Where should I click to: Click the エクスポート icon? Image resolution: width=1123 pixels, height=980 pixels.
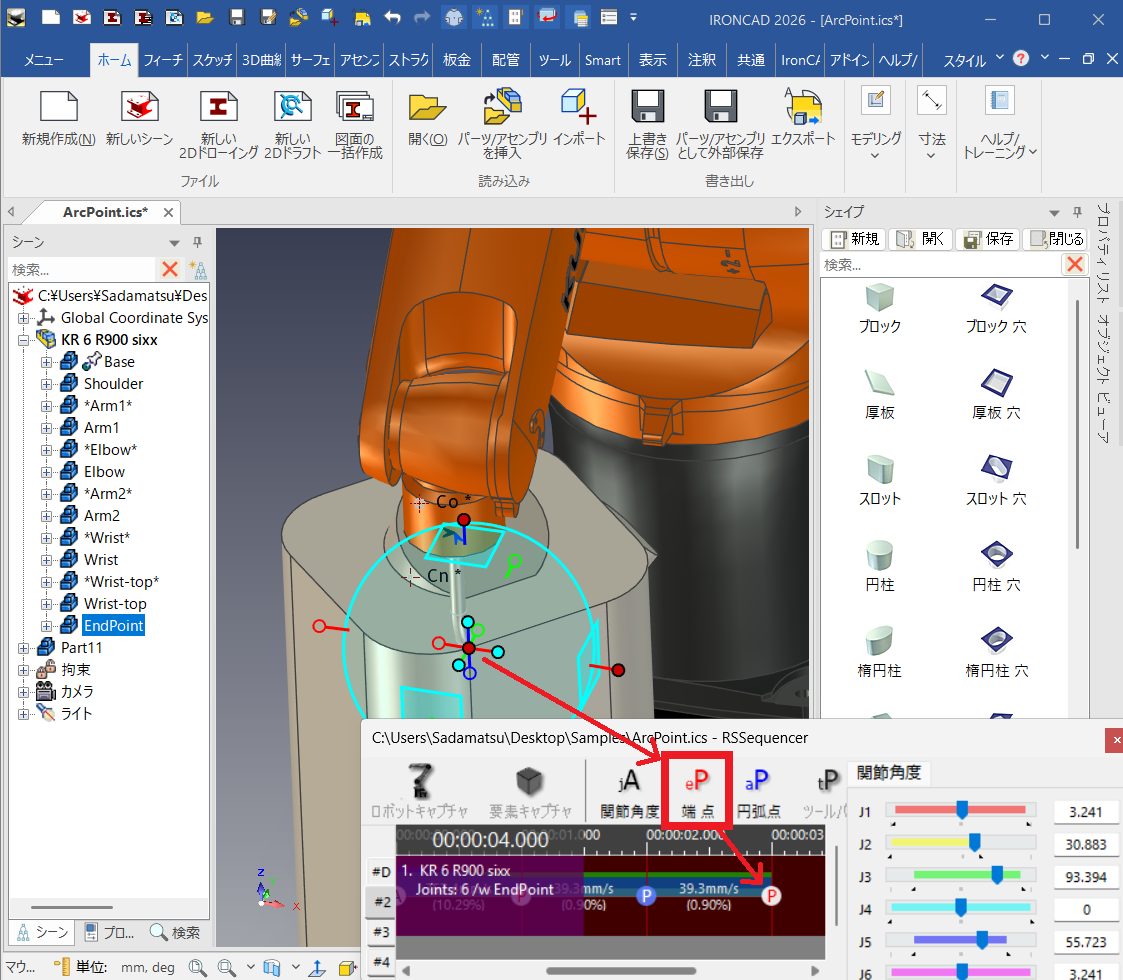tap(803, 106)
